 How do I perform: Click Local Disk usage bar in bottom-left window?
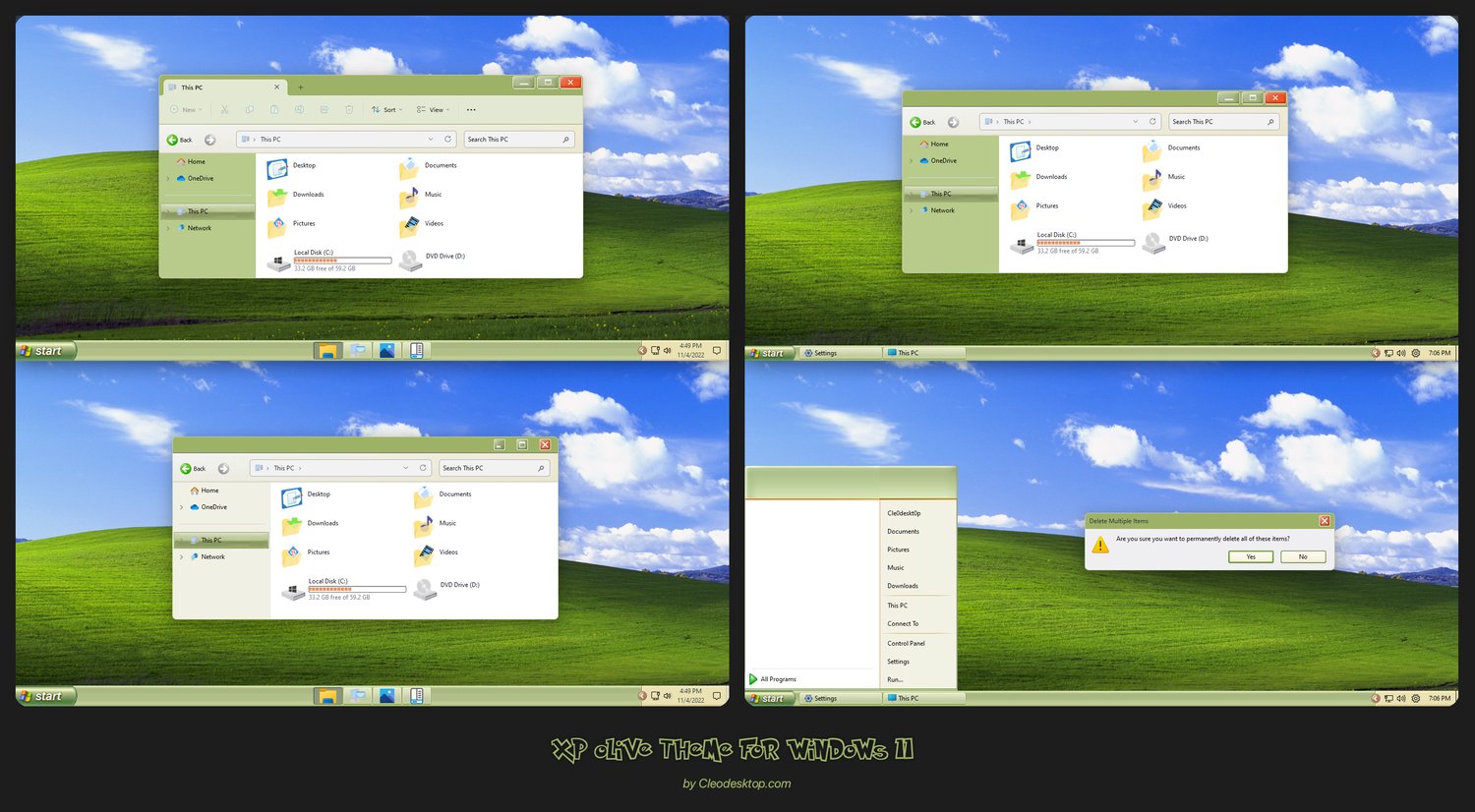(357, 590)
